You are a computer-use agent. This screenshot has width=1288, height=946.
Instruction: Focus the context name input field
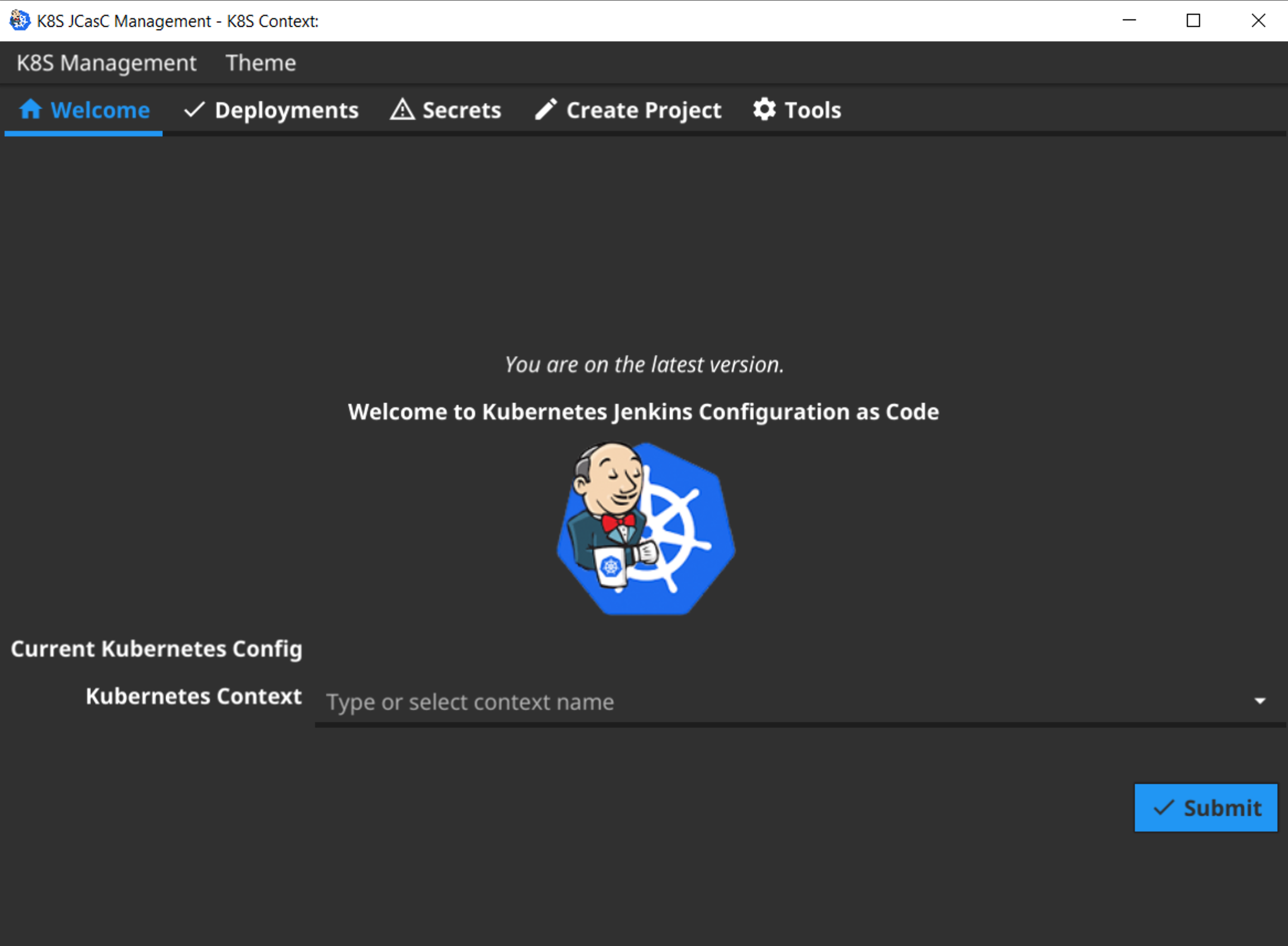click(758, 702)
